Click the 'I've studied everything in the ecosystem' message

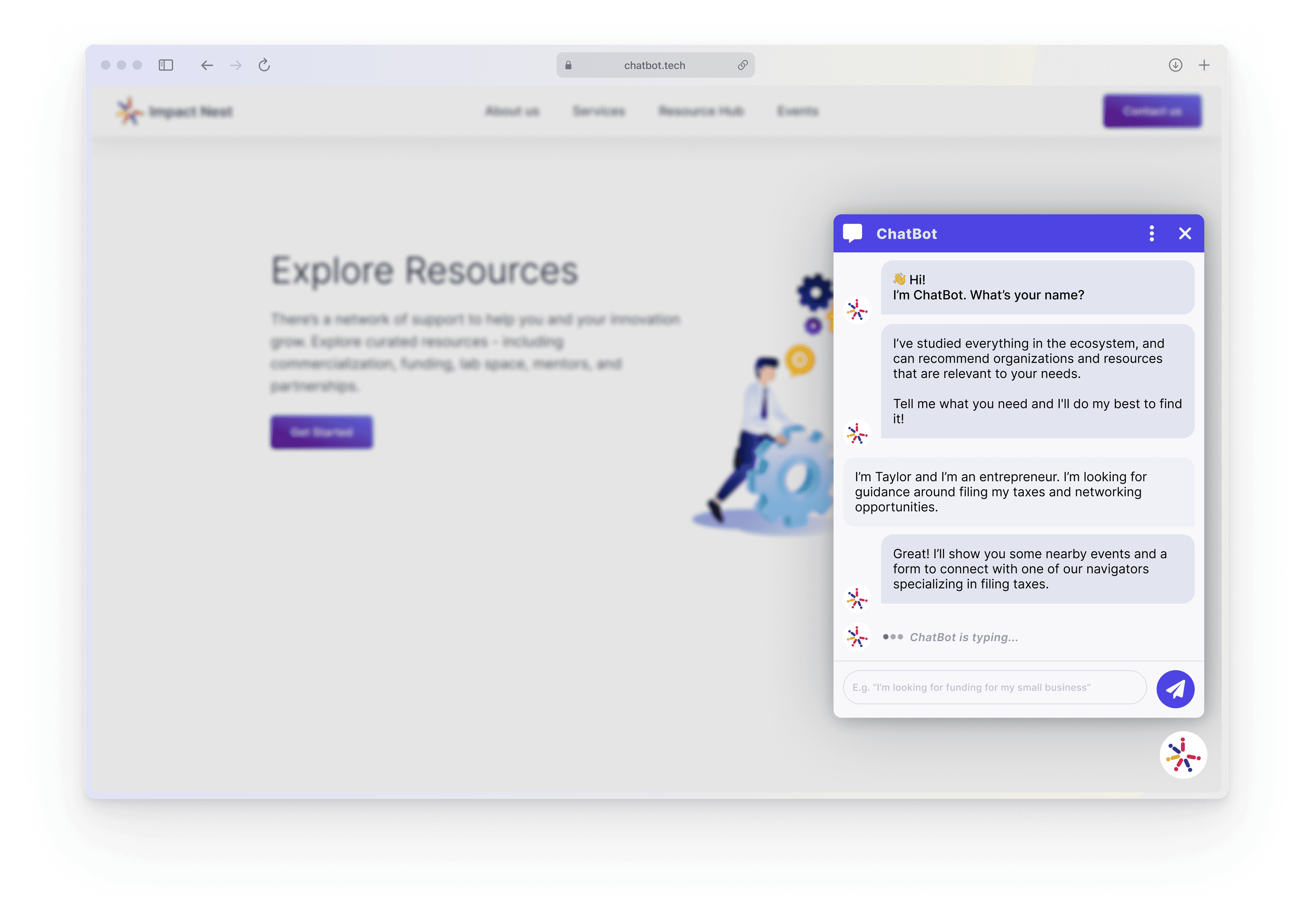point(1037,381)
